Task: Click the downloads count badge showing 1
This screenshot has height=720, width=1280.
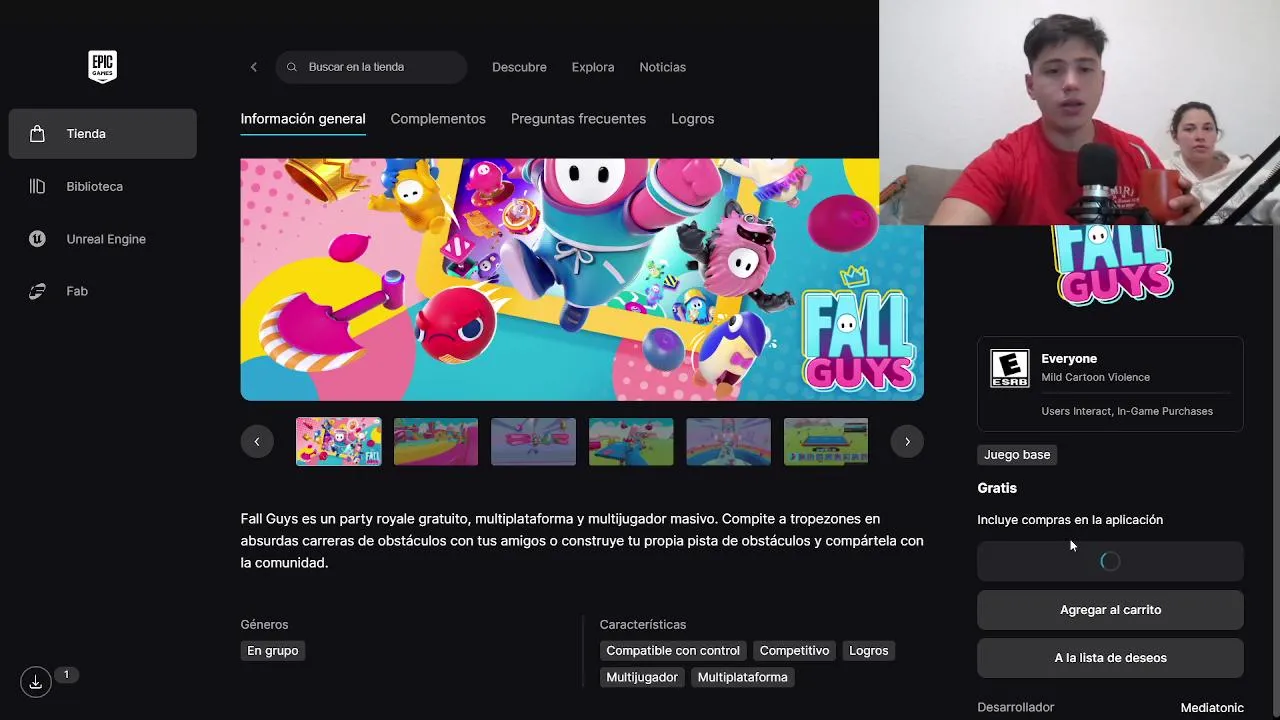Action: point(66,675)
